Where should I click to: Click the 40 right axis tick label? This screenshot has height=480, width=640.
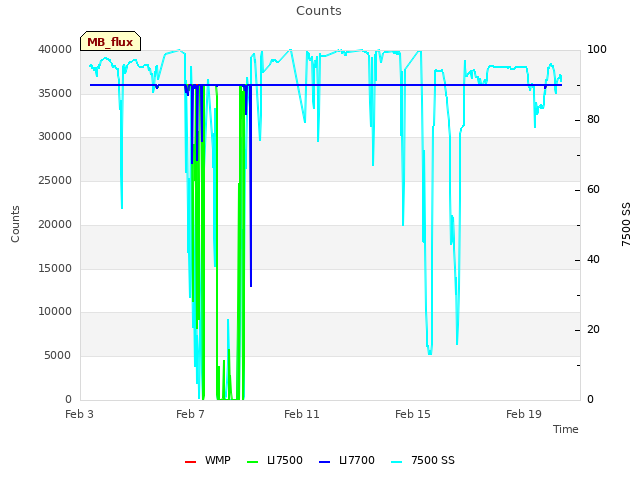point(593,260)
